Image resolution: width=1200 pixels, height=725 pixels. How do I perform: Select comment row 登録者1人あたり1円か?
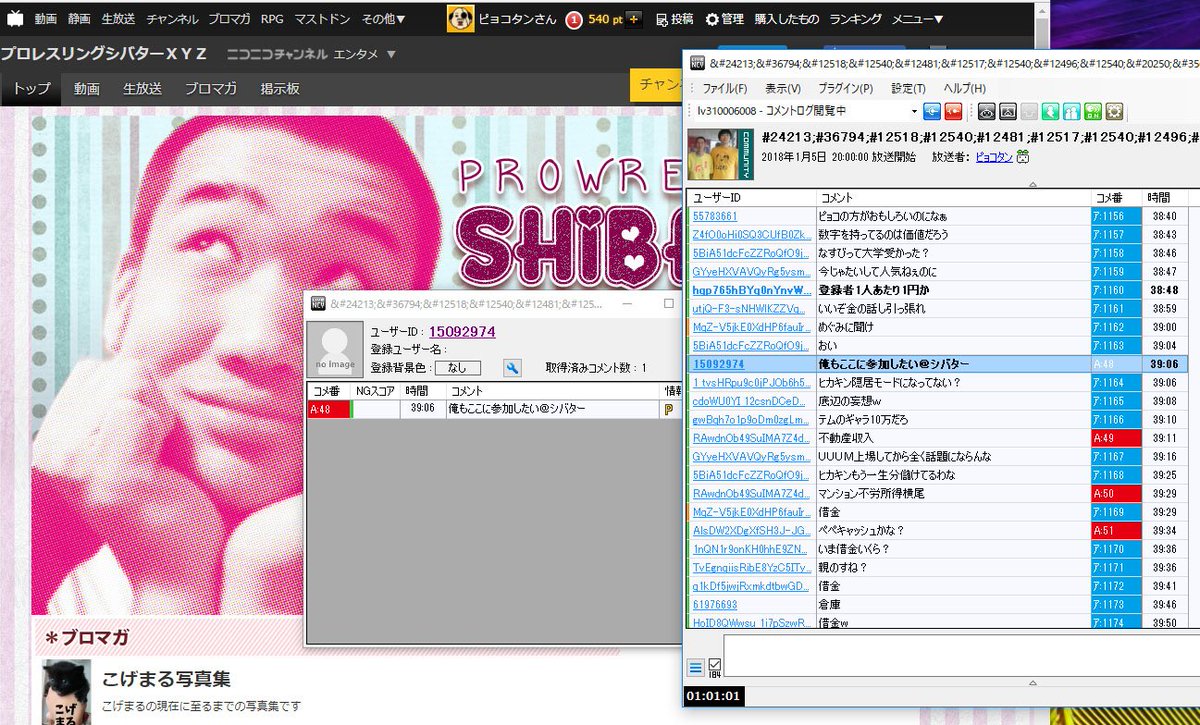coord(943,290)
